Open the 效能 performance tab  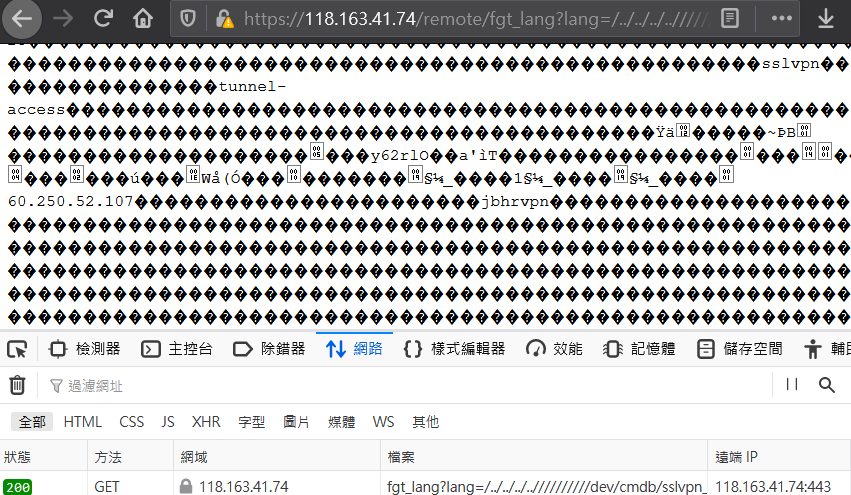[554, 349]
